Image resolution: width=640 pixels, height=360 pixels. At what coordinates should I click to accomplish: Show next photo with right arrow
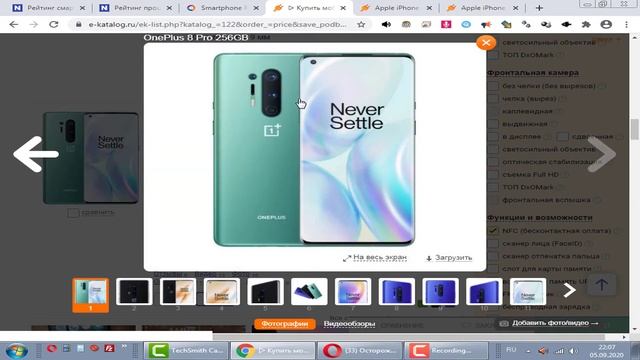tap(601, 154)
